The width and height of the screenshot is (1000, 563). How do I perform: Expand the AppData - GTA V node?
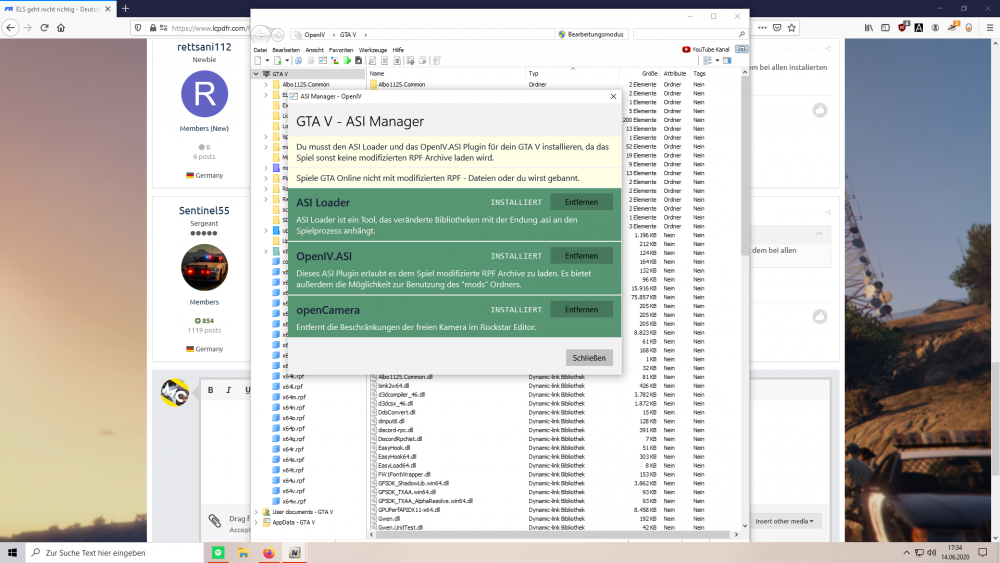pyautogui.click(x=256, y=522)
